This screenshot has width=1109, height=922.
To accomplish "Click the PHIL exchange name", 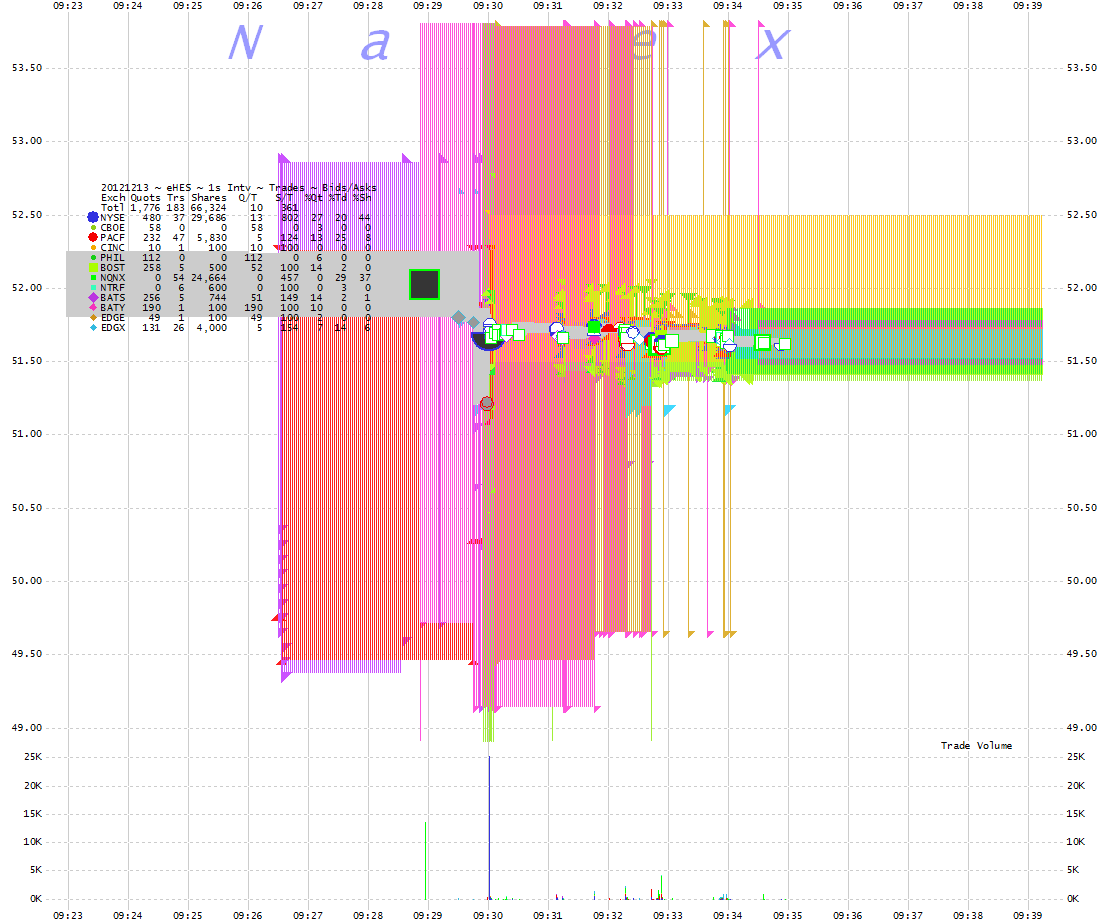I will point(112,257).
